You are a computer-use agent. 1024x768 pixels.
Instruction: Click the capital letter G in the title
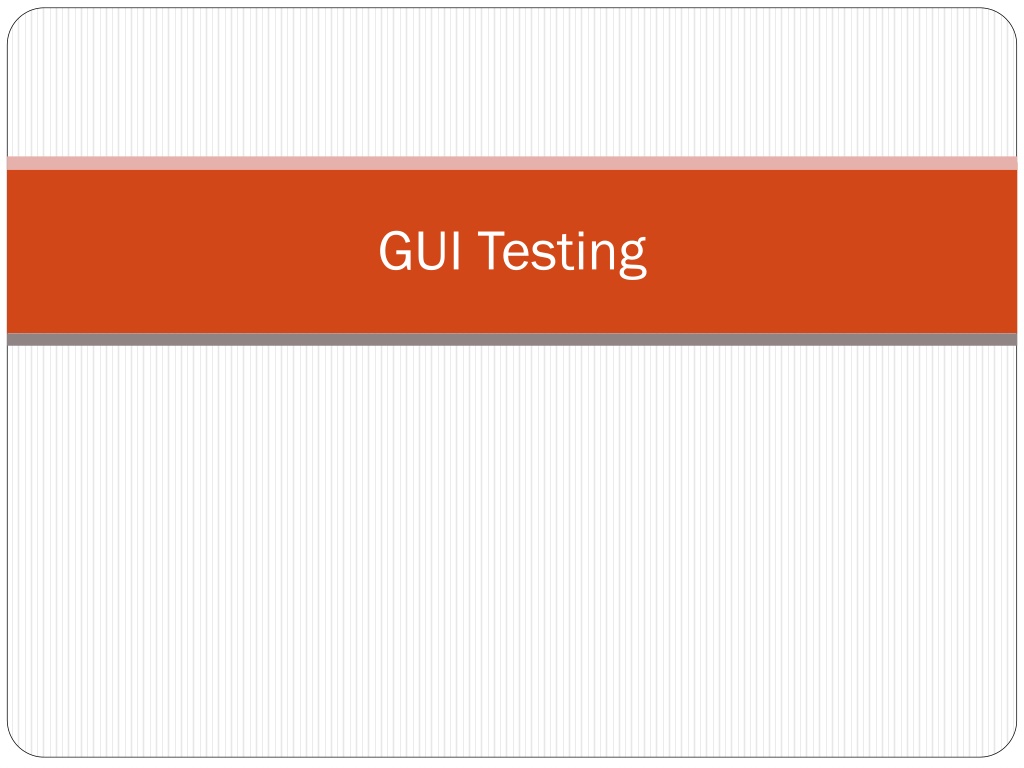click(x=394, y=250)
